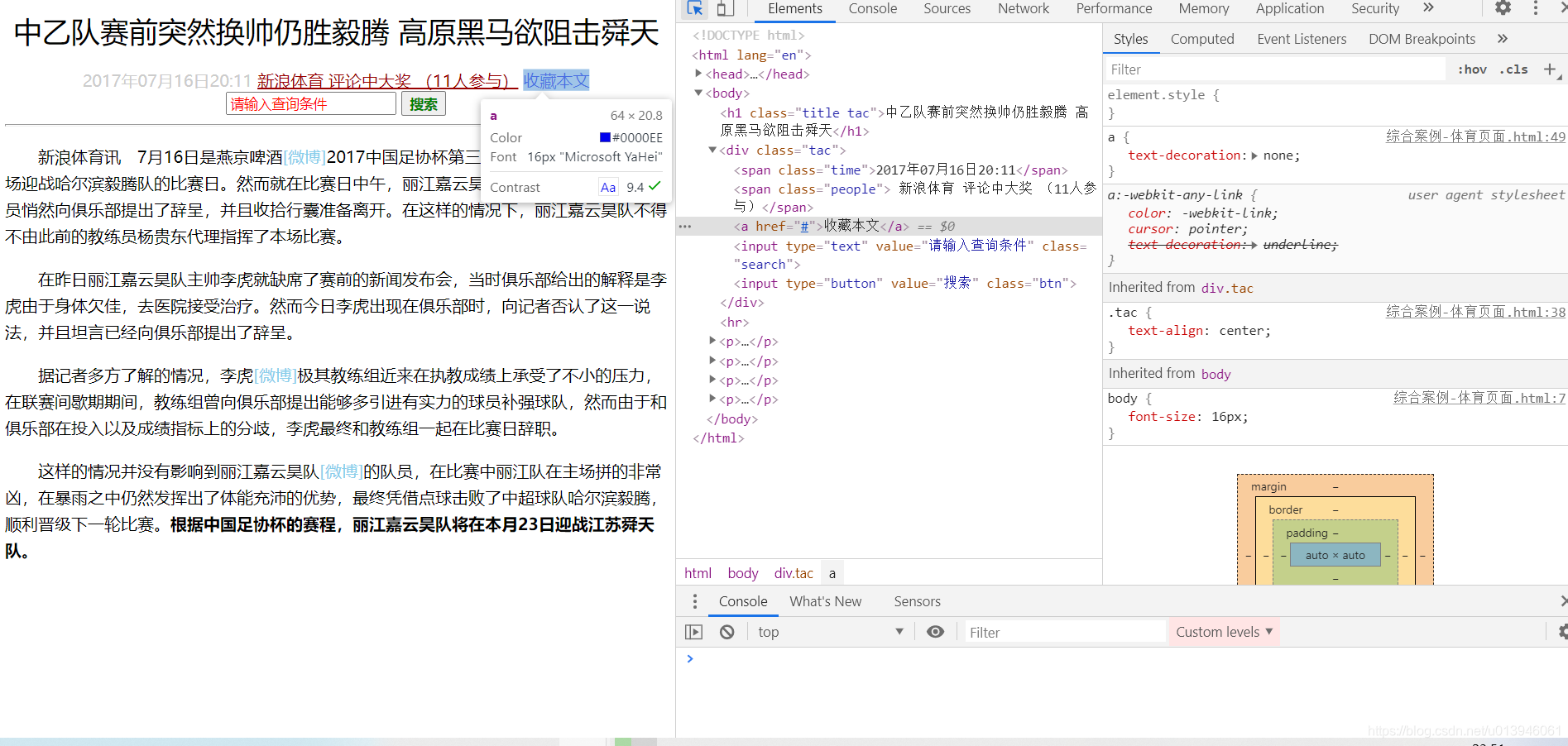Image resolution: width=1568 pixels, height=746 pixels.
Task: Show the console sidebar icon
Action: click(694, 632)
